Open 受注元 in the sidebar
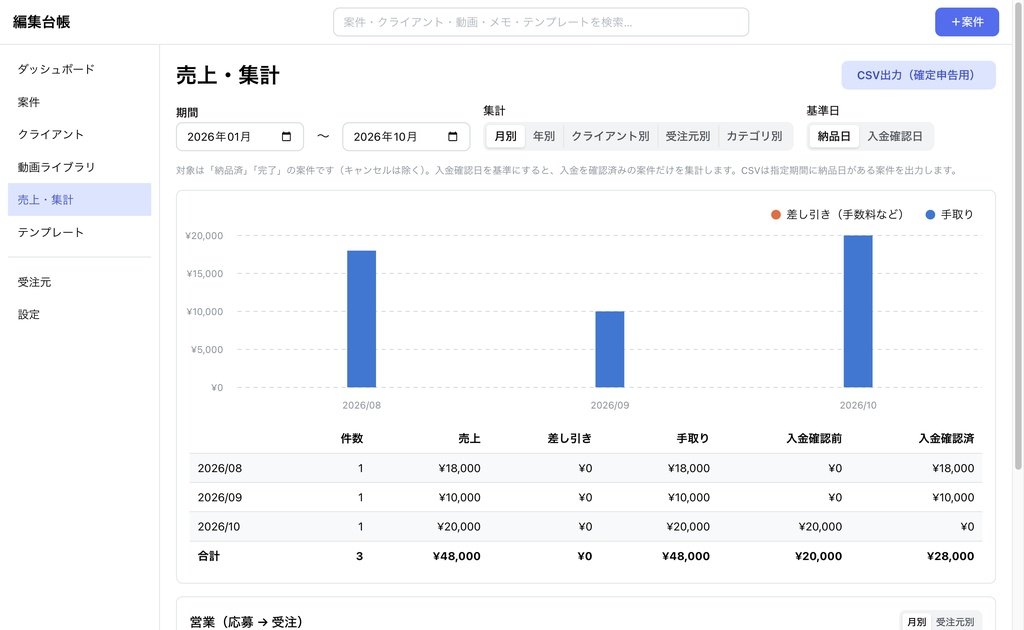 click(80, 282)
